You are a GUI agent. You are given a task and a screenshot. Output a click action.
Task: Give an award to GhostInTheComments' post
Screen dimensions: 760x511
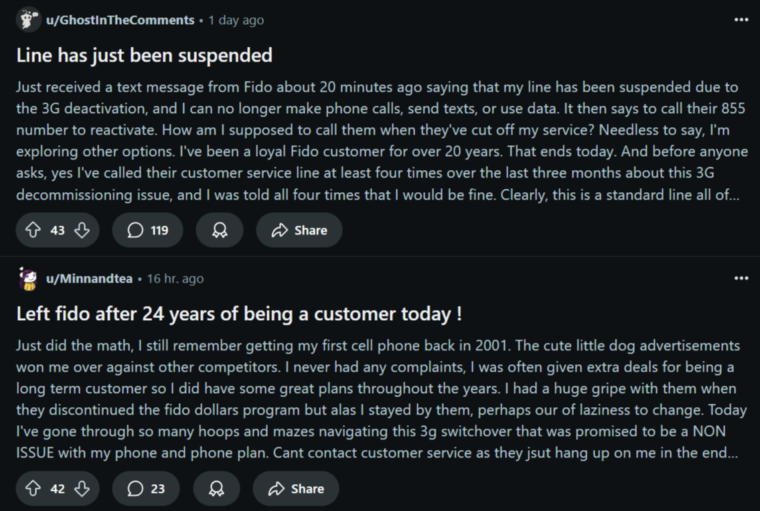(x=219, y=230)
